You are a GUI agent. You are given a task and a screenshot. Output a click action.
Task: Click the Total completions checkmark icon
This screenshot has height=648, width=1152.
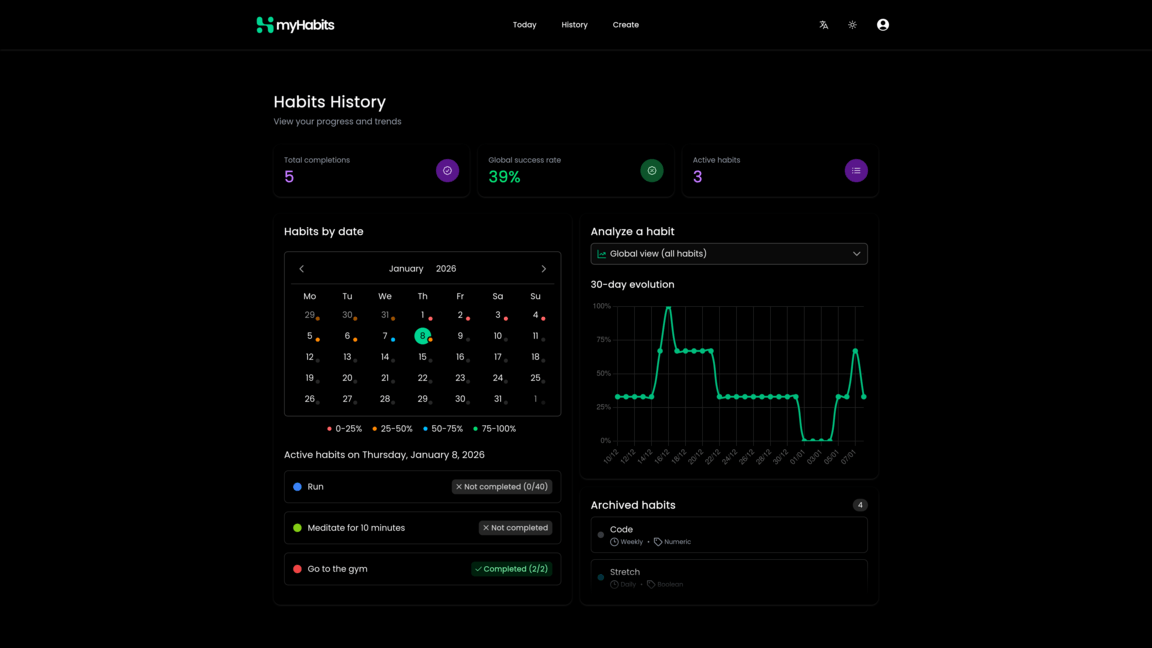(447, 171)
